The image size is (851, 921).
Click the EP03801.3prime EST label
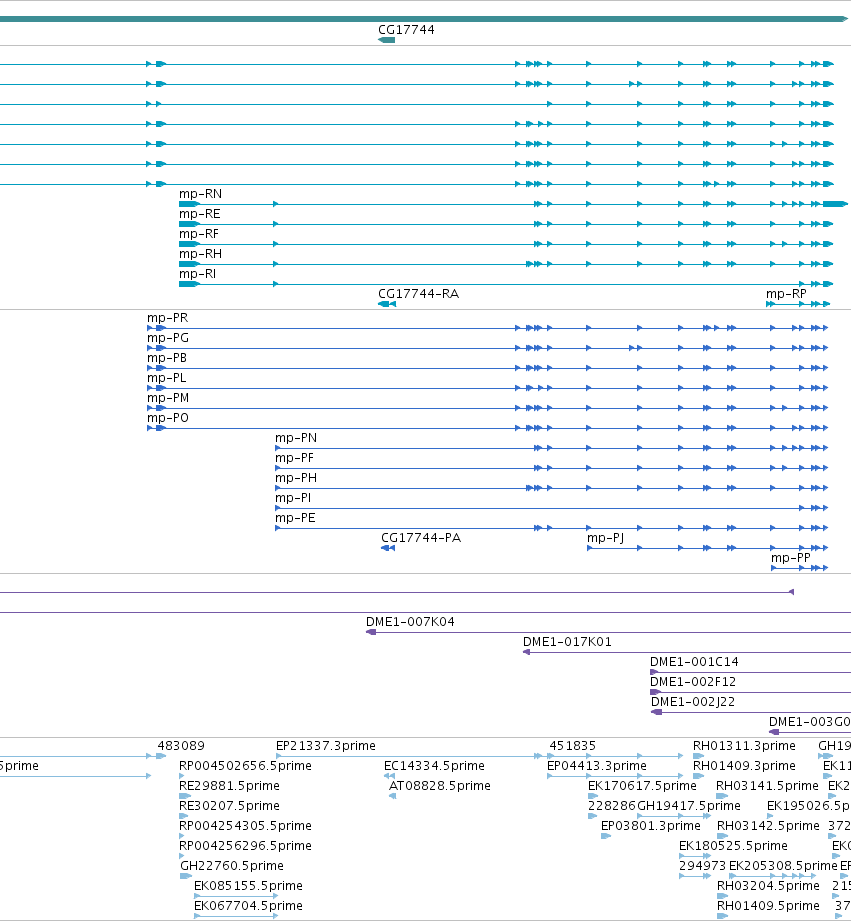651,825
